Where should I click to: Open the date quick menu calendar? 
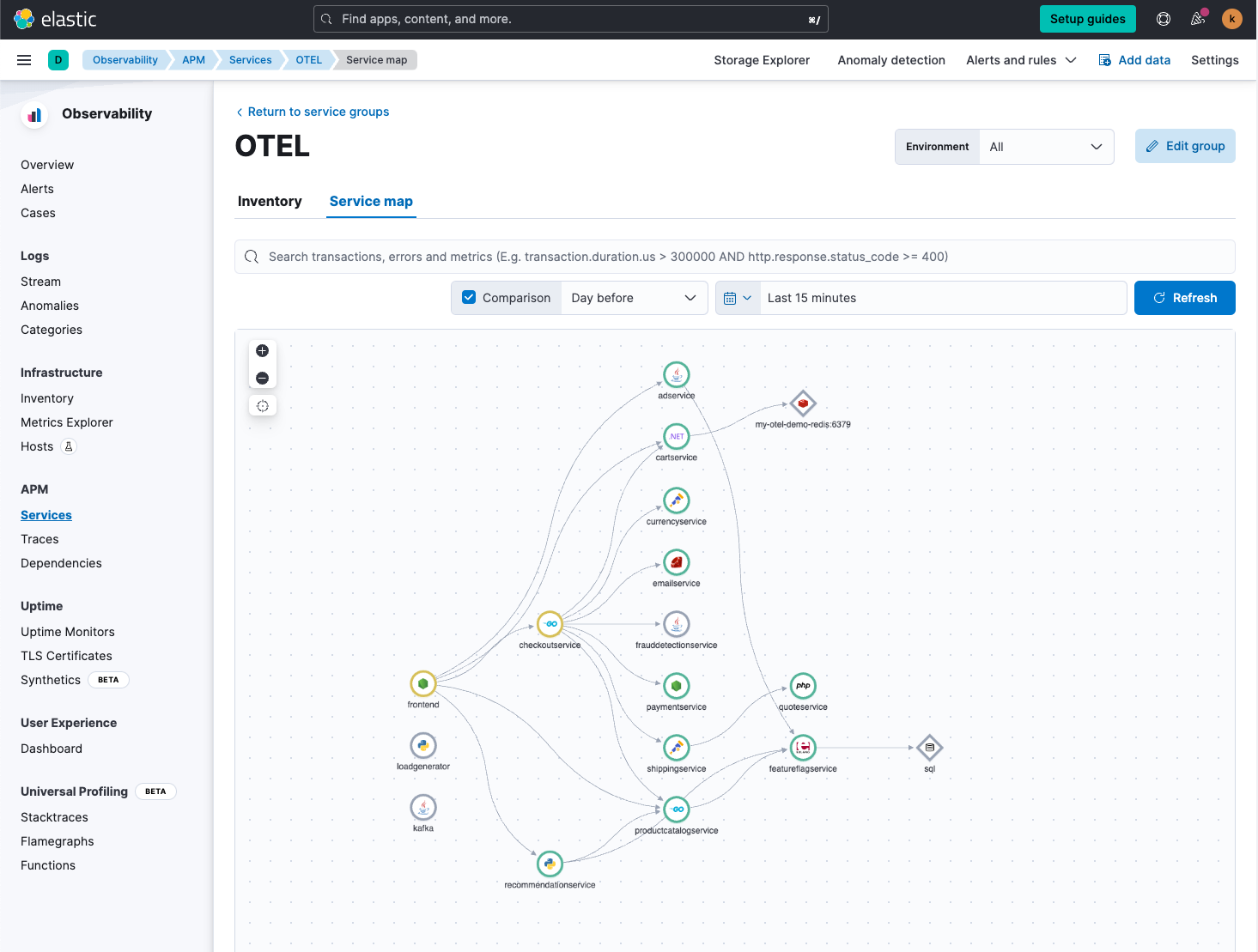click(x=738, y=298)
